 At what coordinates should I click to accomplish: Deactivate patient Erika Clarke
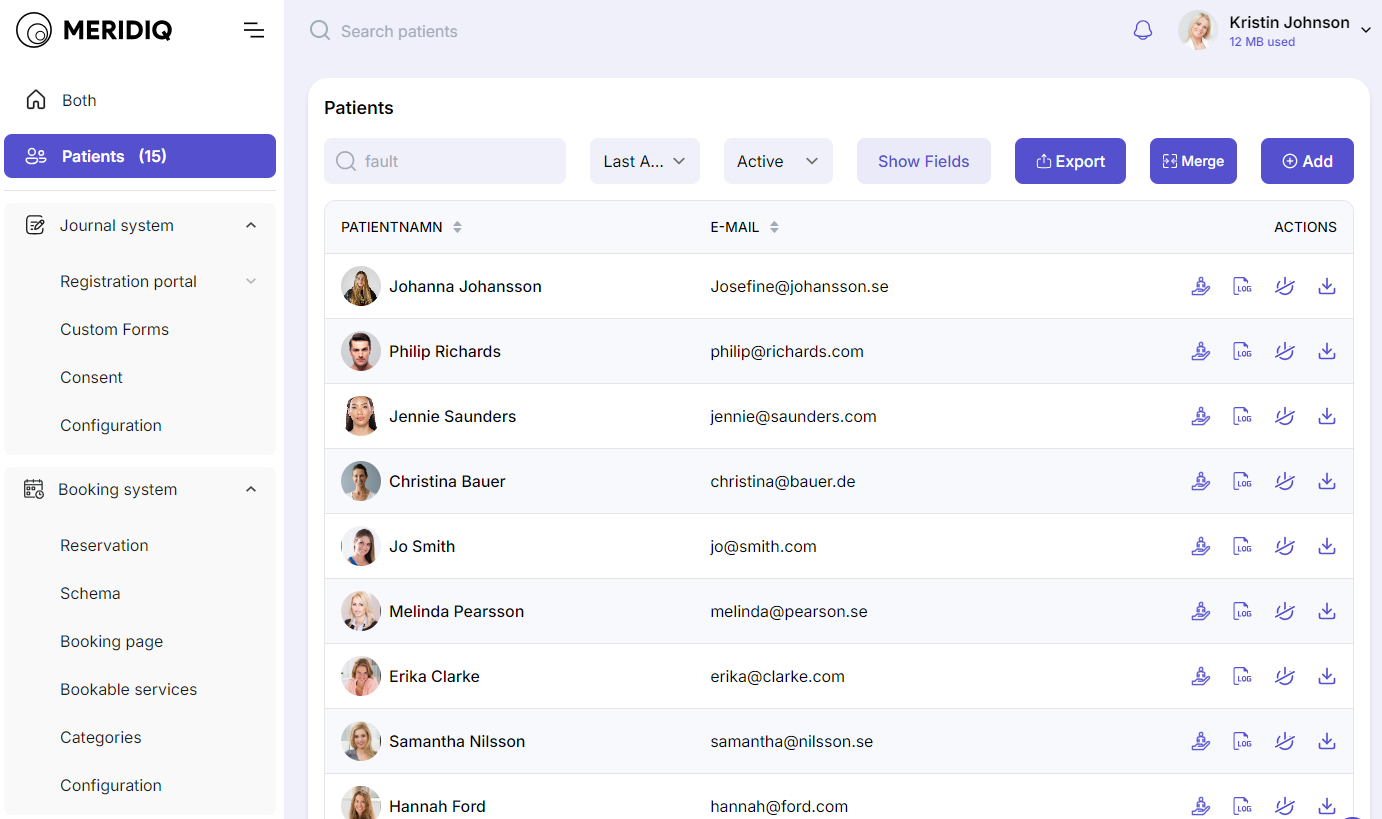(x=1285, y=676)
